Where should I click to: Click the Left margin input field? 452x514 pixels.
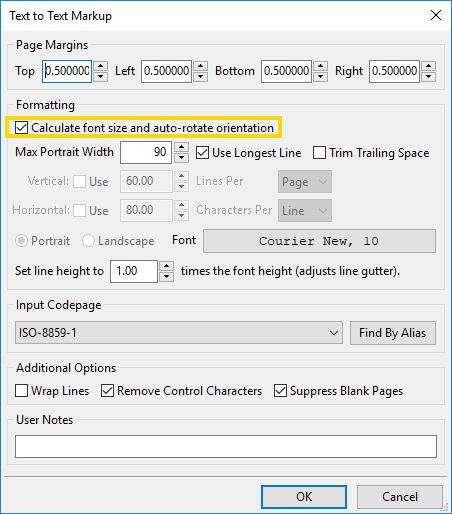(166, 71)
